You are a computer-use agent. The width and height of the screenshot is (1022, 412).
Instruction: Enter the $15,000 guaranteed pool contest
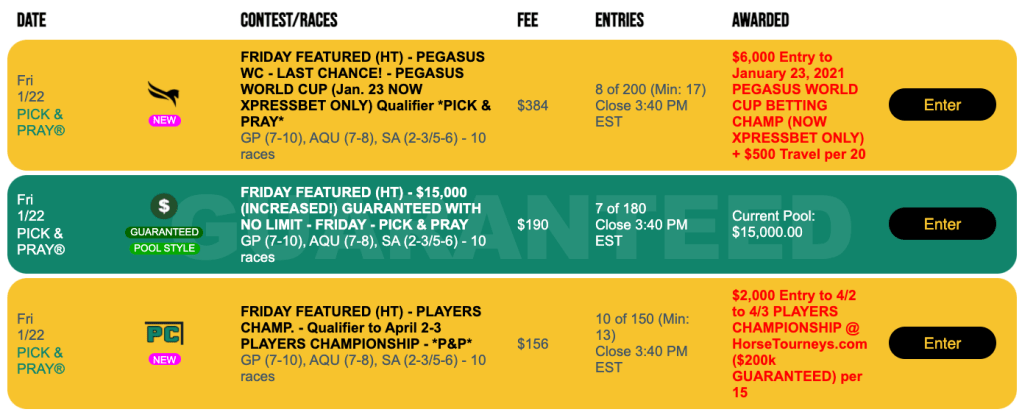tap(942, 224)
